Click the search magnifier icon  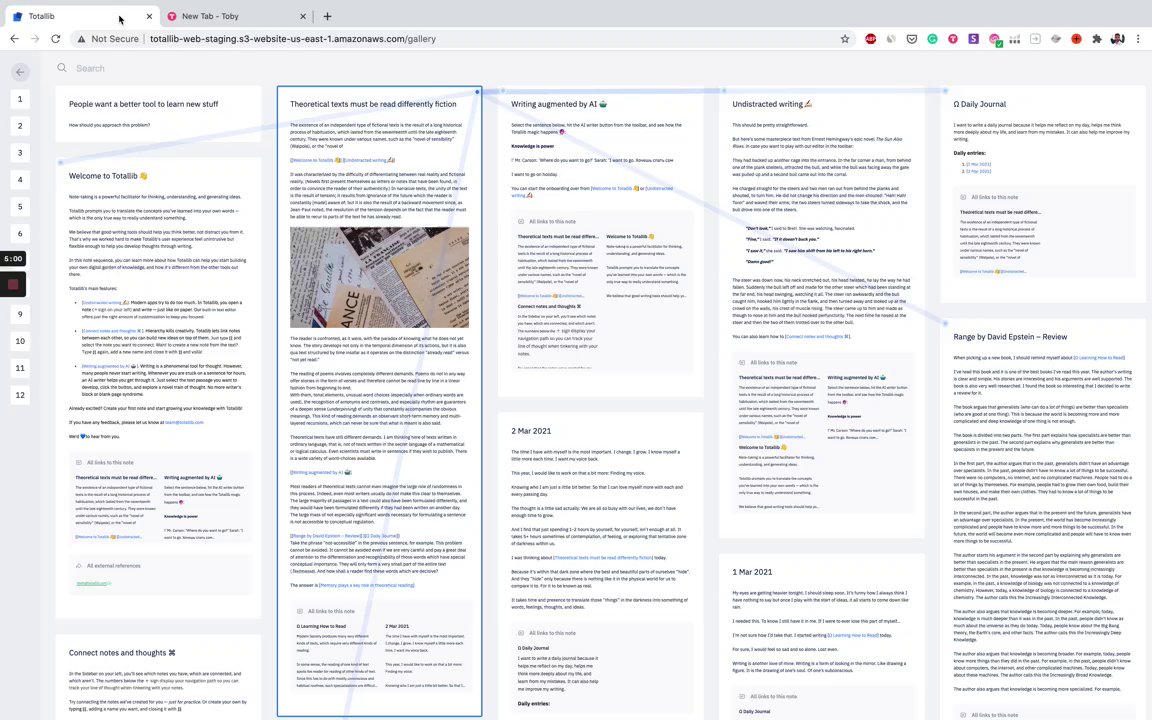click(62, 68)
